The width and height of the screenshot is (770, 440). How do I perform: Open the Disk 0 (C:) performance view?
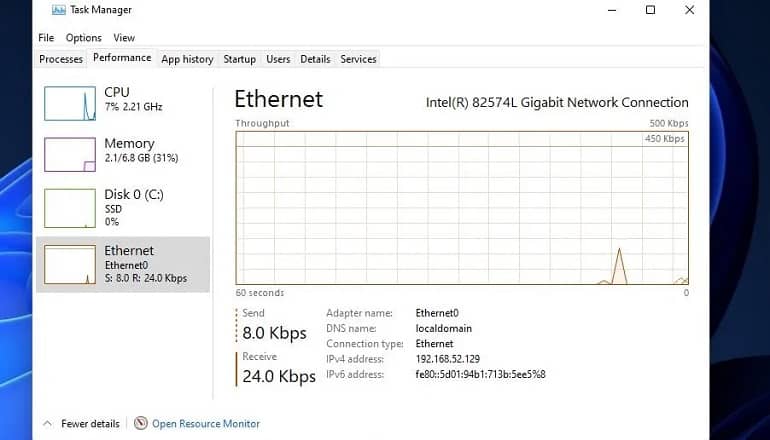pos(123,208)
